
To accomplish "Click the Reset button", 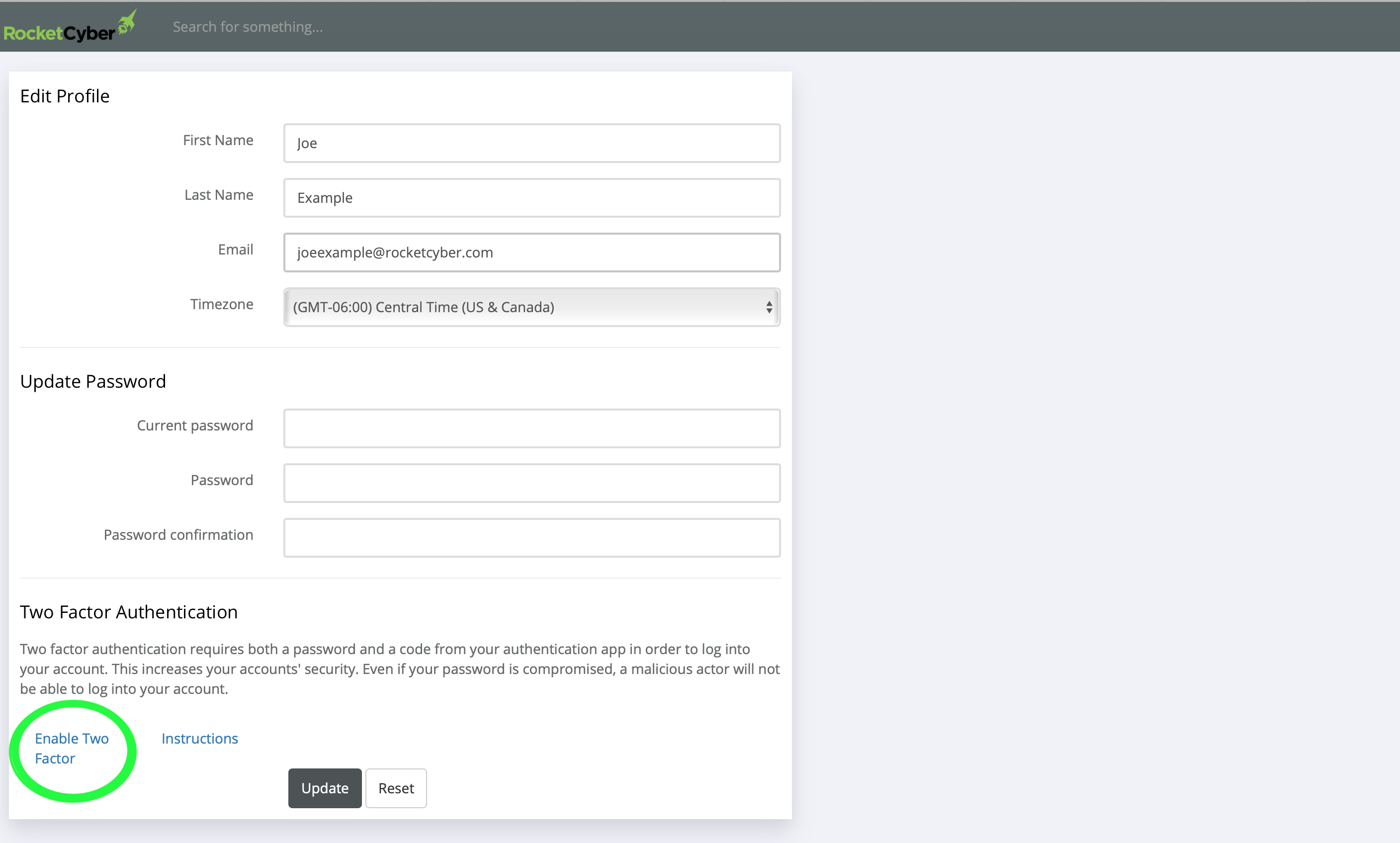I will 395,788.
